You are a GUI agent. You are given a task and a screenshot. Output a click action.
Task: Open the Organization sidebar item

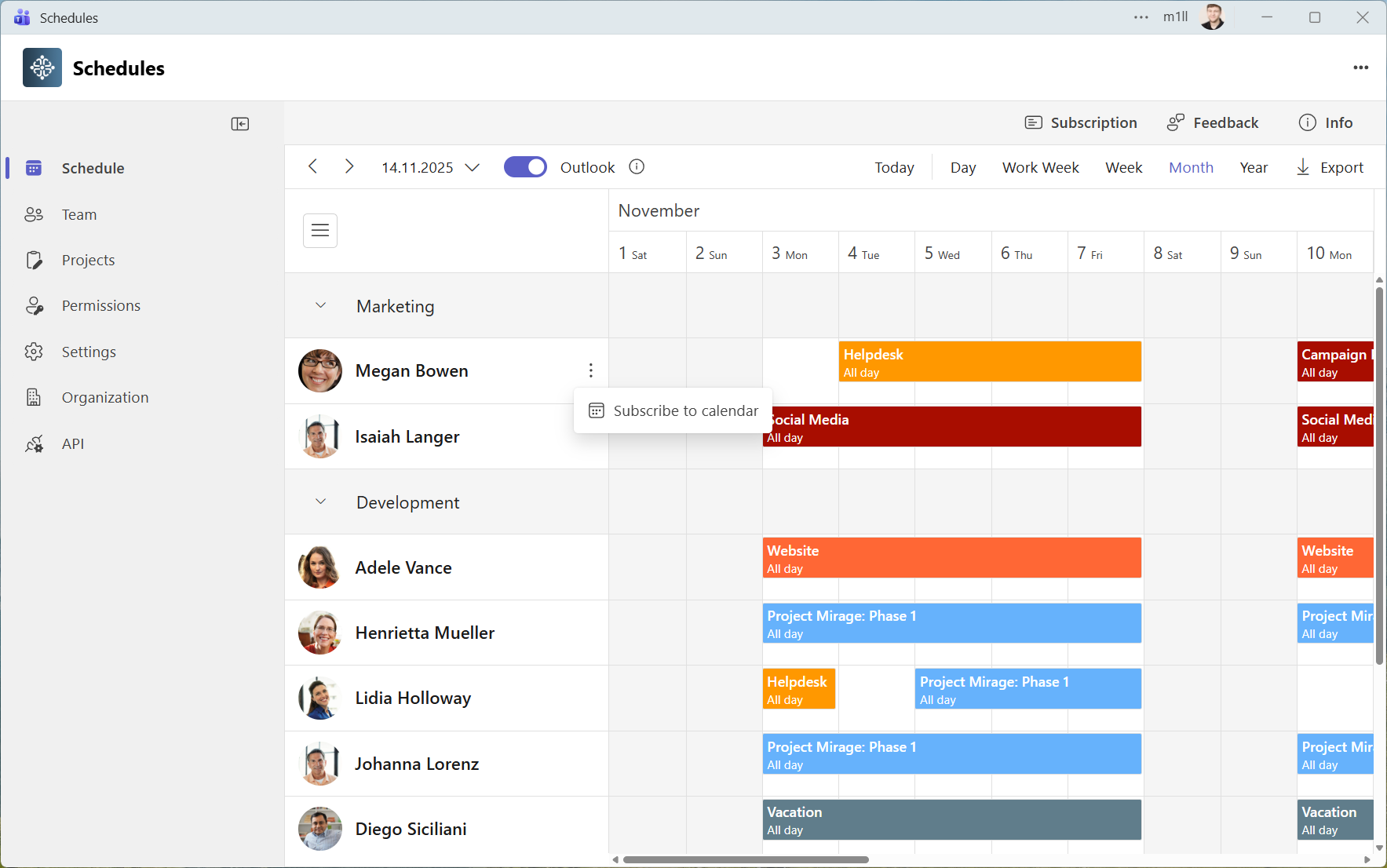(x=104, y=398)
